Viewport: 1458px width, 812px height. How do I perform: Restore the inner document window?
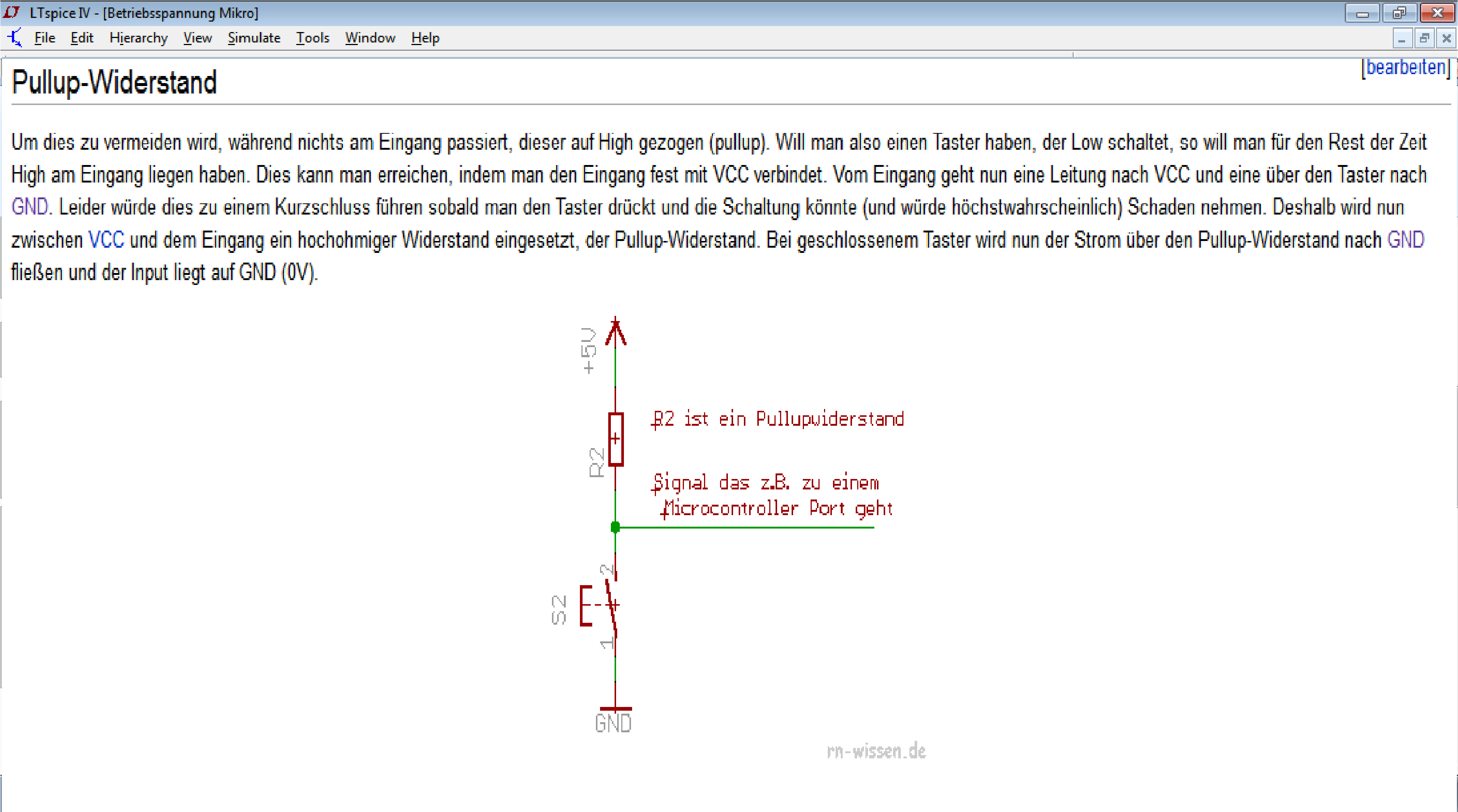[x=1424, y=38]
